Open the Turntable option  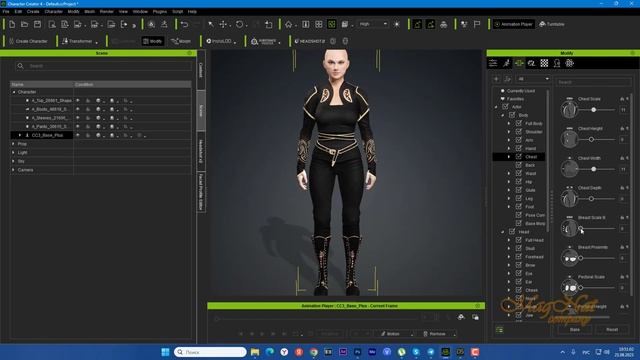tap(552, 24)
